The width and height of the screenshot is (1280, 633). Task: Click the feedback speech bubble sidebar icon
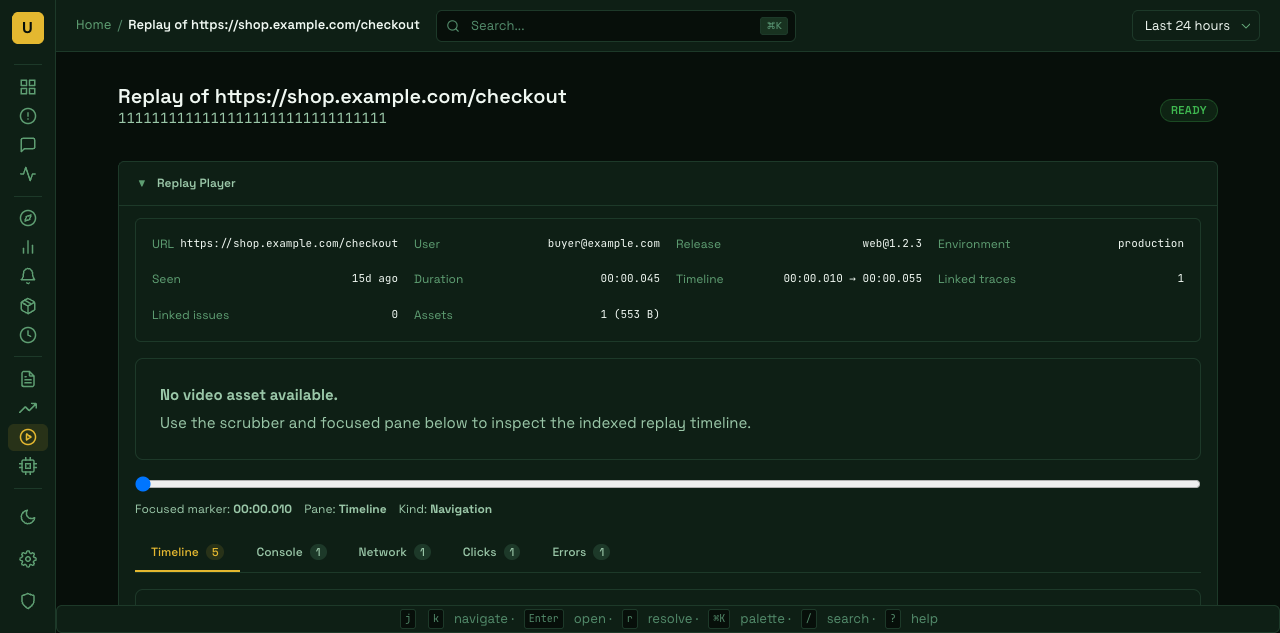(x=28, y=145)
